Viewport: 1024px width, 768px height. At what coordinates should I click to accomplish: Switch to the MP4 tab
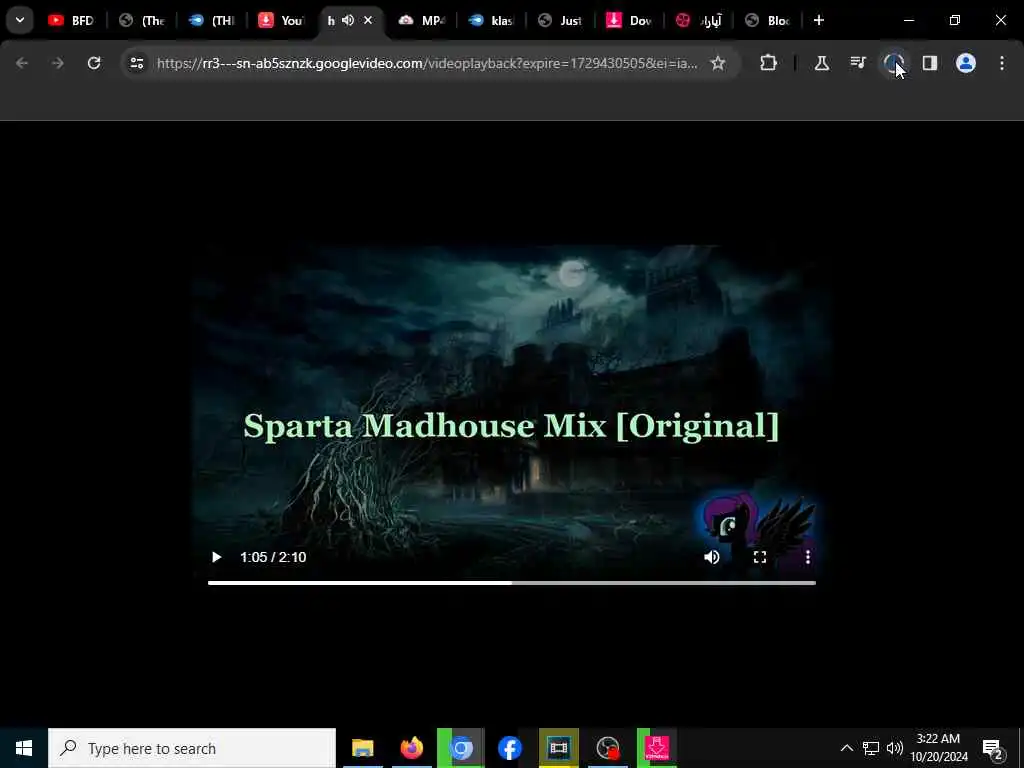point(422,20)
